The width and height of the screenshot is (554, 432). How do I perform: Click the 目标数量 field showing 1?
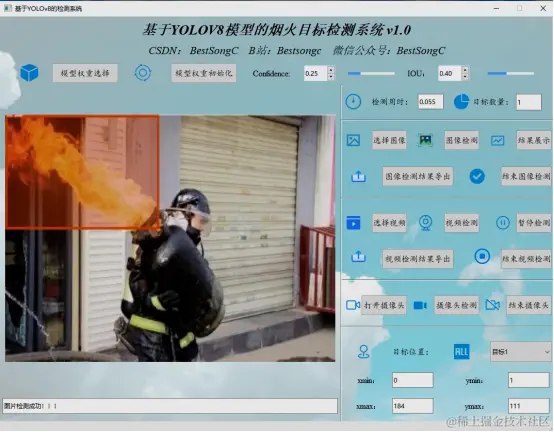(x=528, y=102)
